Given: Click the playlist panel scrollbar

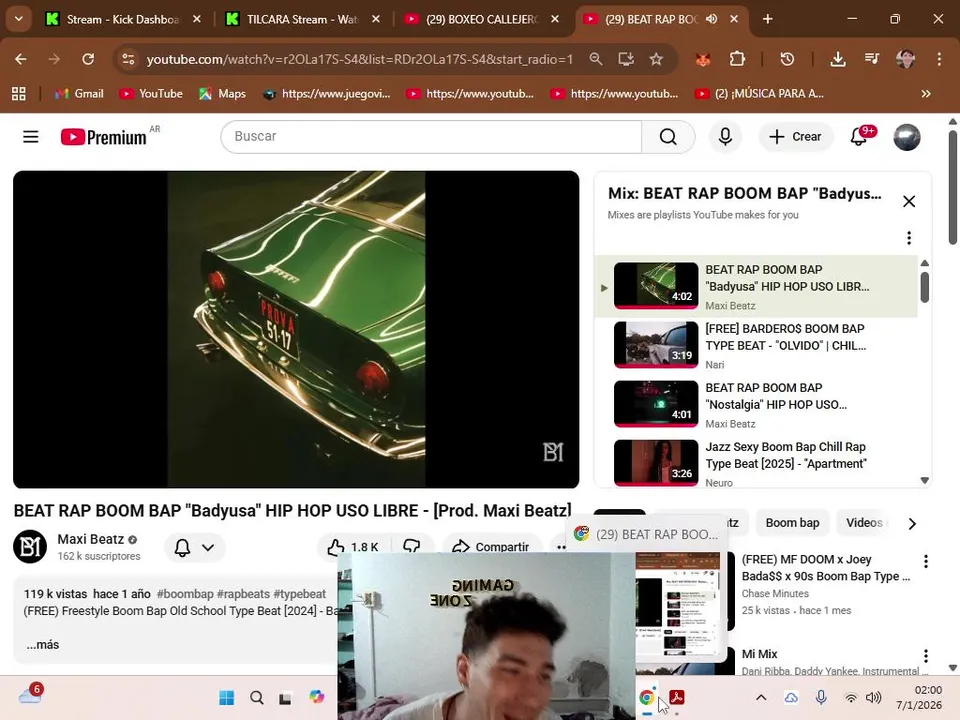Looking at the screenshot, I should tap(924, 287).
